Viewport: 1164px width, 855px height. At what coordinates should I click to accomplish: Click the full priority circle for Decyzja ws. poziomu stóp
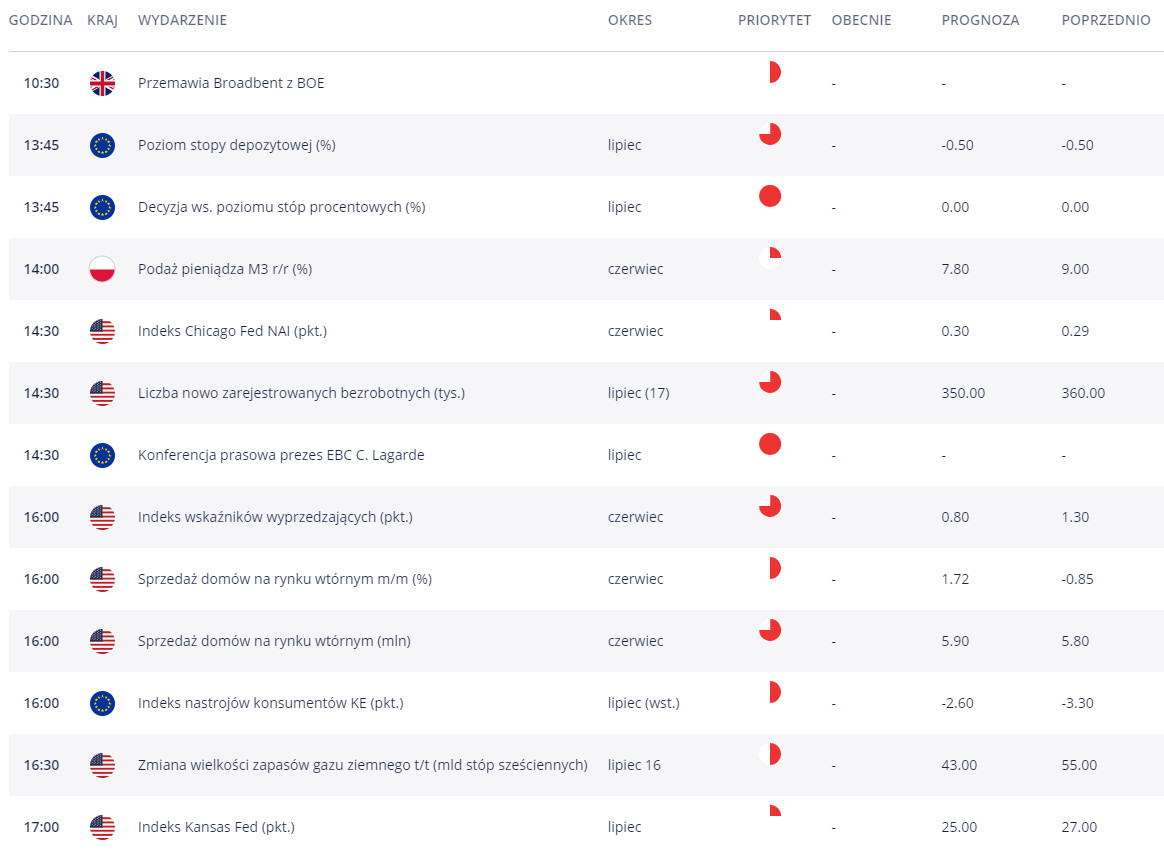tap(771, 196)
